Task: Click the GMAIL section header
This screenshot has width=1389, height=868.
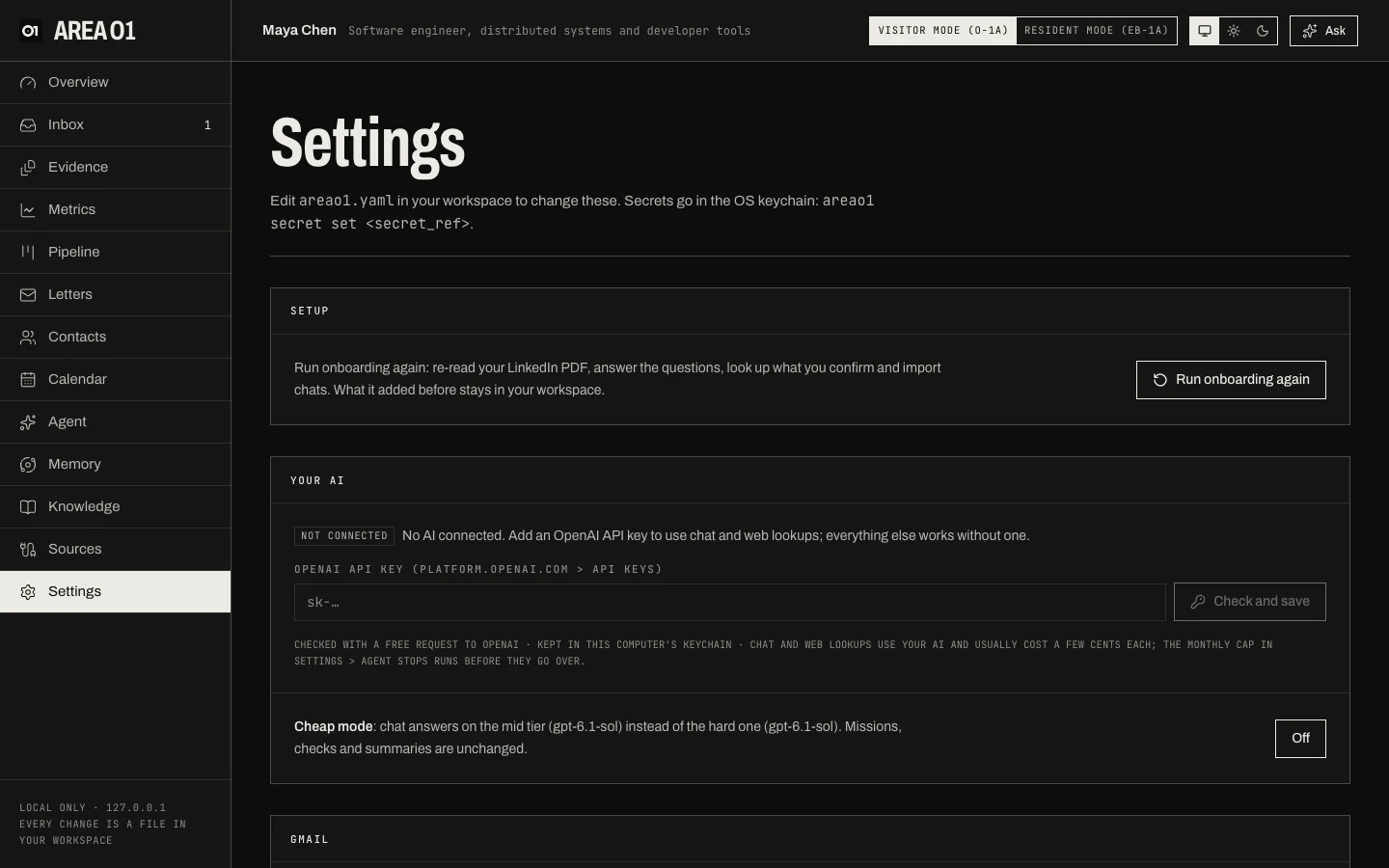Action: tap(310, 840)
